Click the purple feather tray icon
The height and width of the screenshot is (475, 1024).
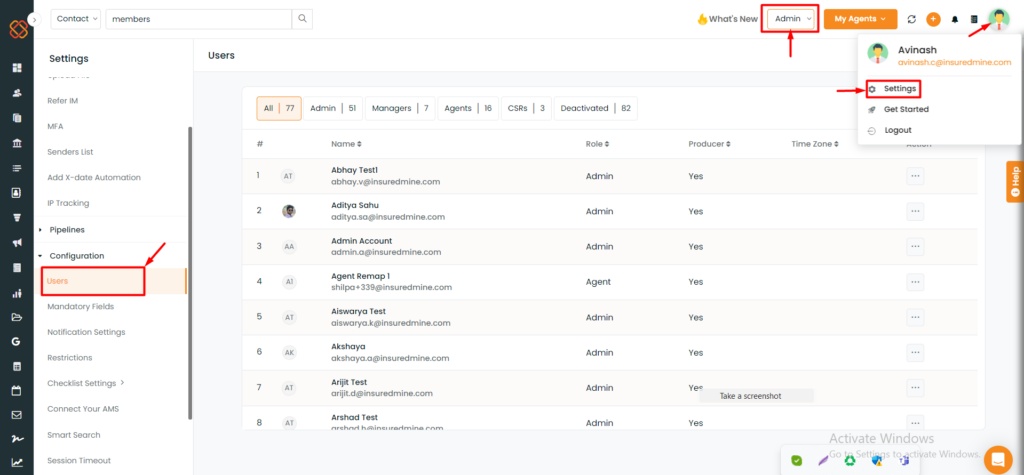pos(824,461)
